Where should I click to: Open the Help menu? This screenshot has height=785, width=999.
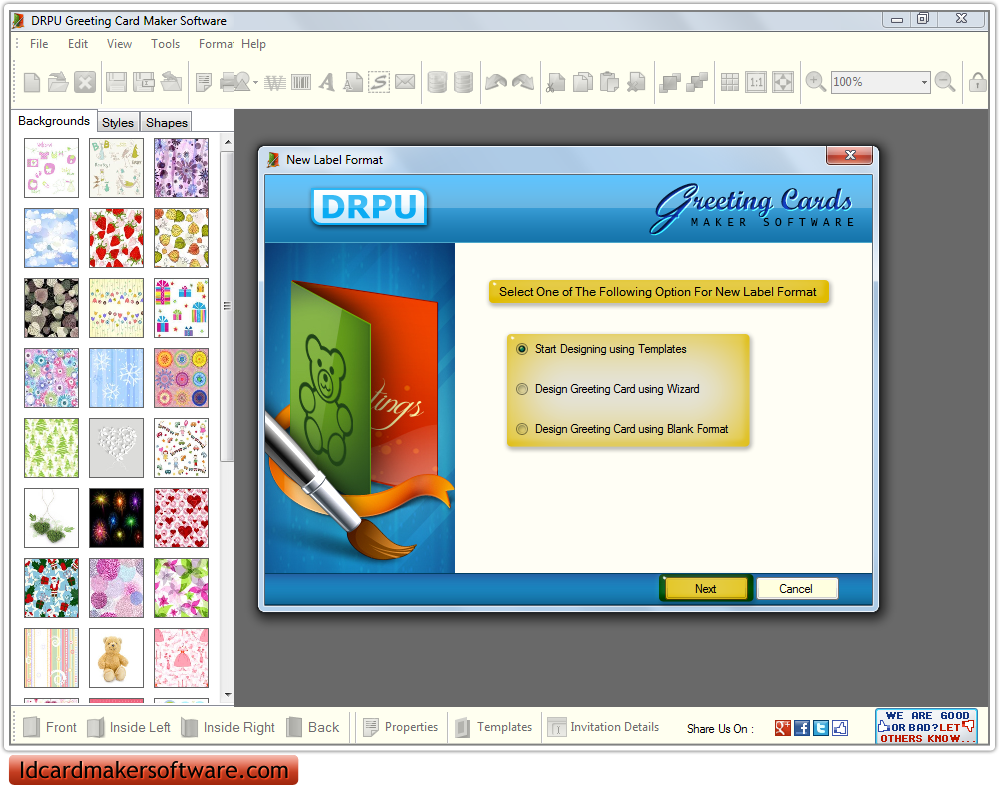[253, 44]
